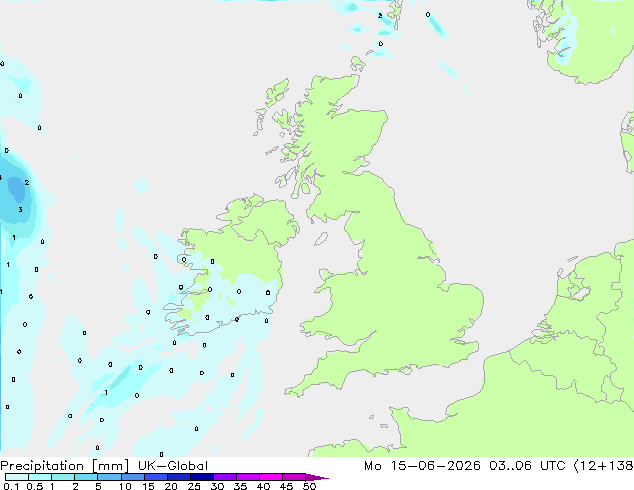Click the legend arrow tip beyond 50
The height and width of the screenshot is (490, 634).
point(317,477)
